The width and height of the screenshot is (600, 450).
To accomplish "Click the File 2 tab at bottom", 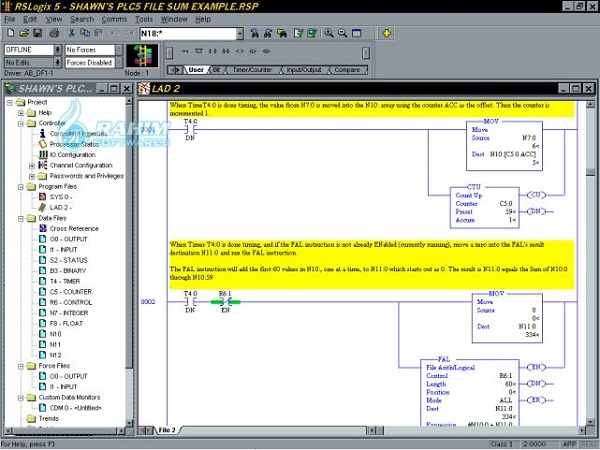I will [166, 429].
